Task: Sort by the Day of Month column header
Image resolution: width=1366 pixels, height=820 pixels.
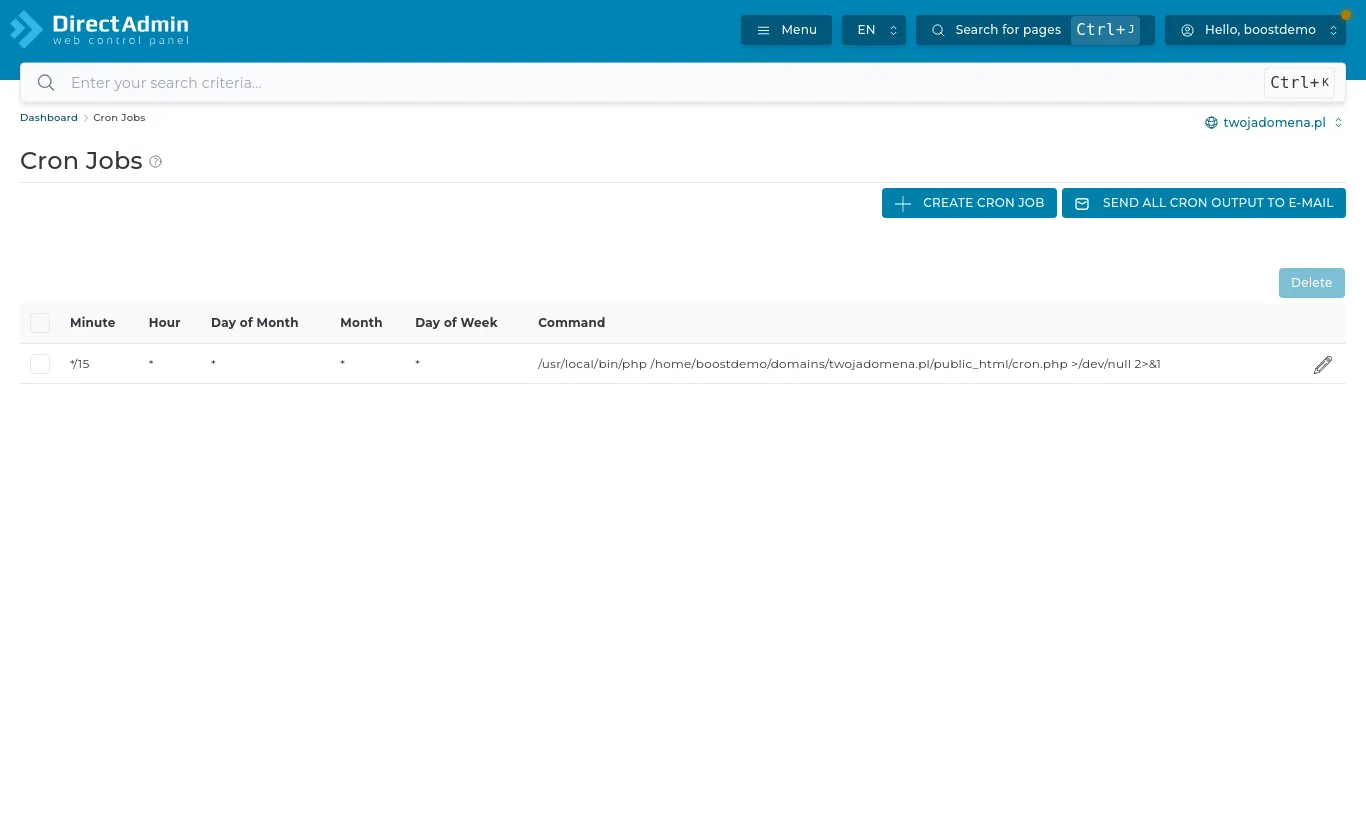Action: pyautogui.click(x=254, y=323)
